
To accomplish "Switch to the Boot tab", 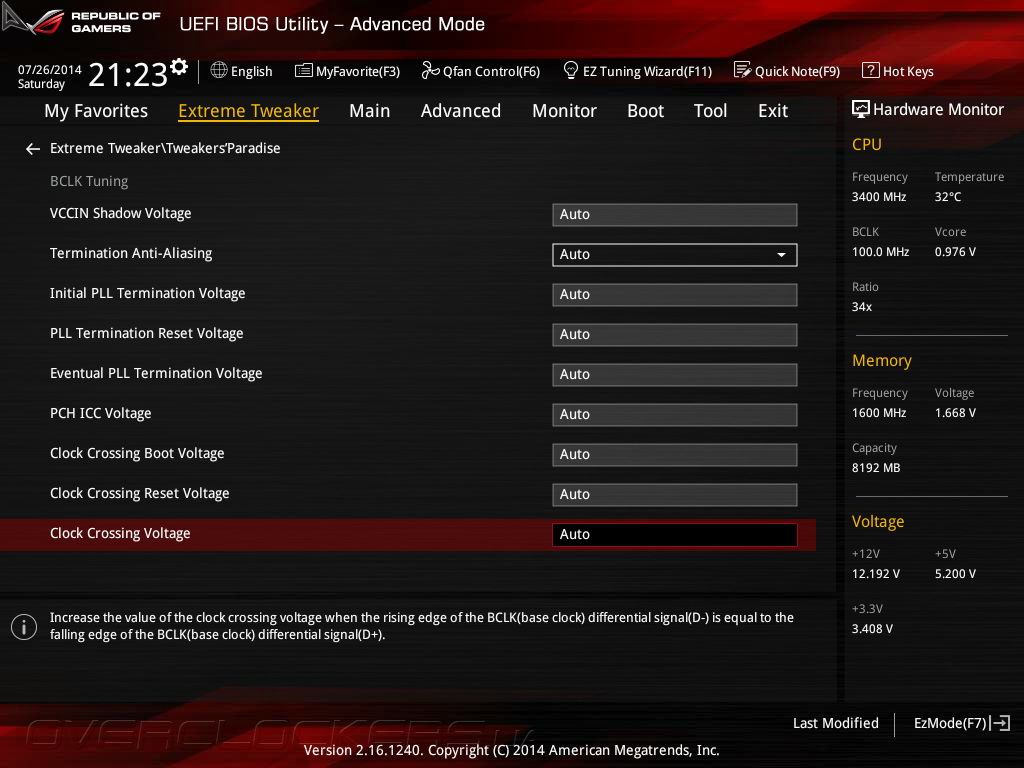I will (x=645, y=111).
